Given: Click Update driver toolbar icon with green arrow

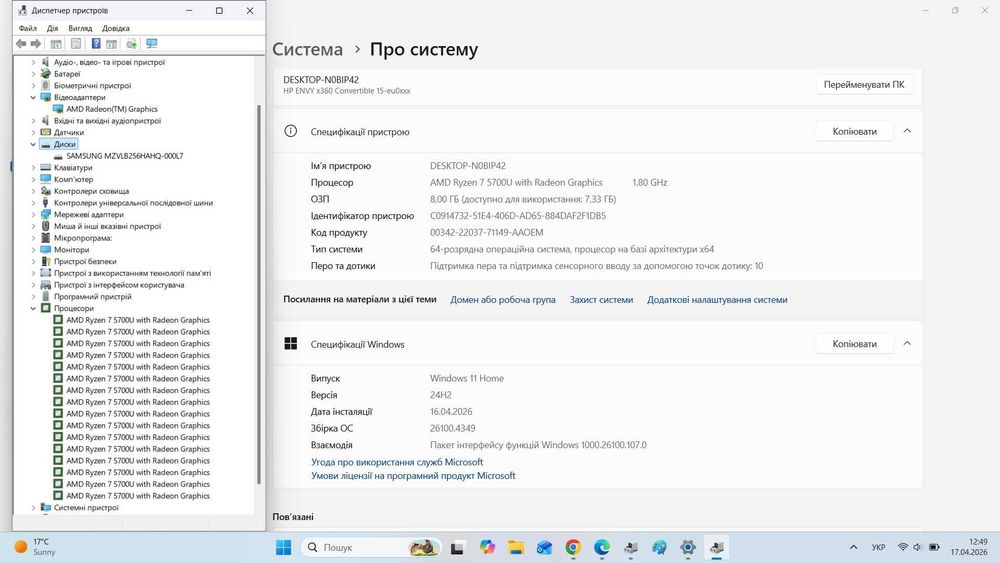Looking at the screenshot, I should pos(131,43).
